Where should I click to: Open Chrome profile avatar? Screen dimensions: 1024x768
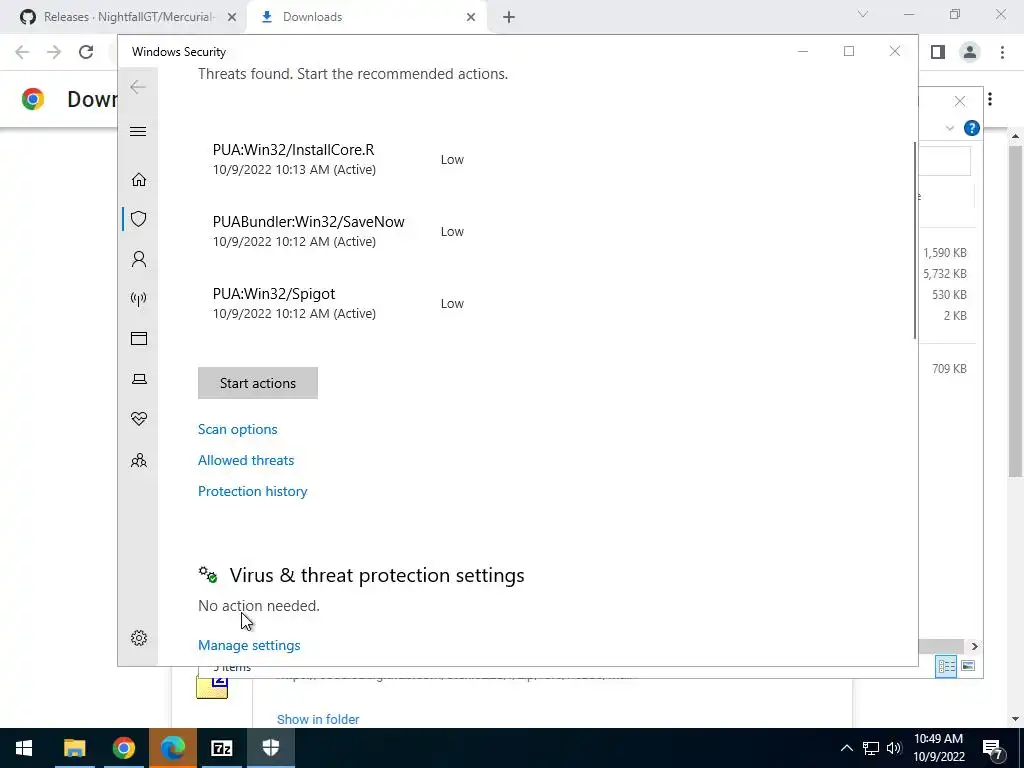pyautogui.click(x=970, y=52)
